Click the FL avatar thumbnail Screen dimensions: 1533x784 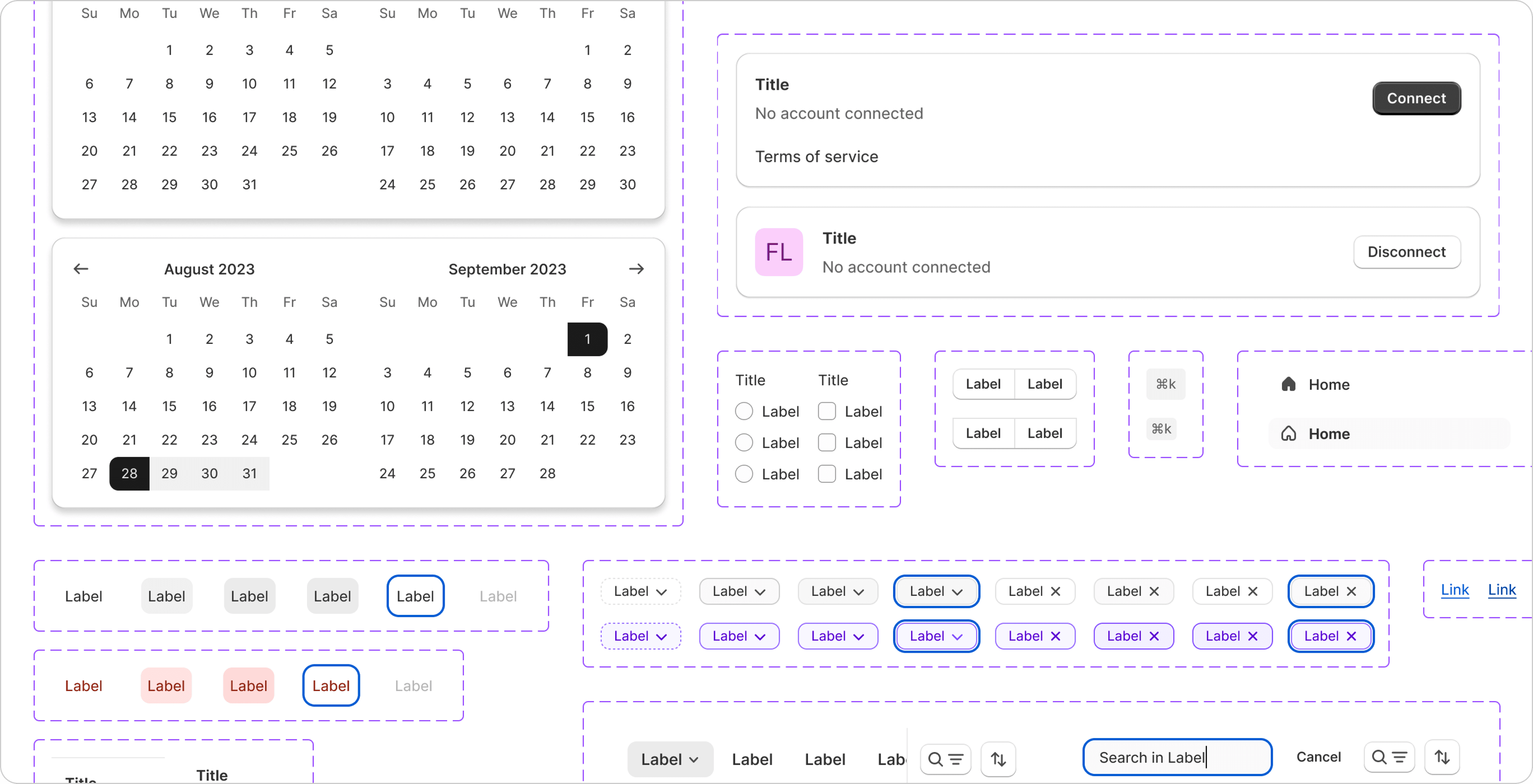778,252
